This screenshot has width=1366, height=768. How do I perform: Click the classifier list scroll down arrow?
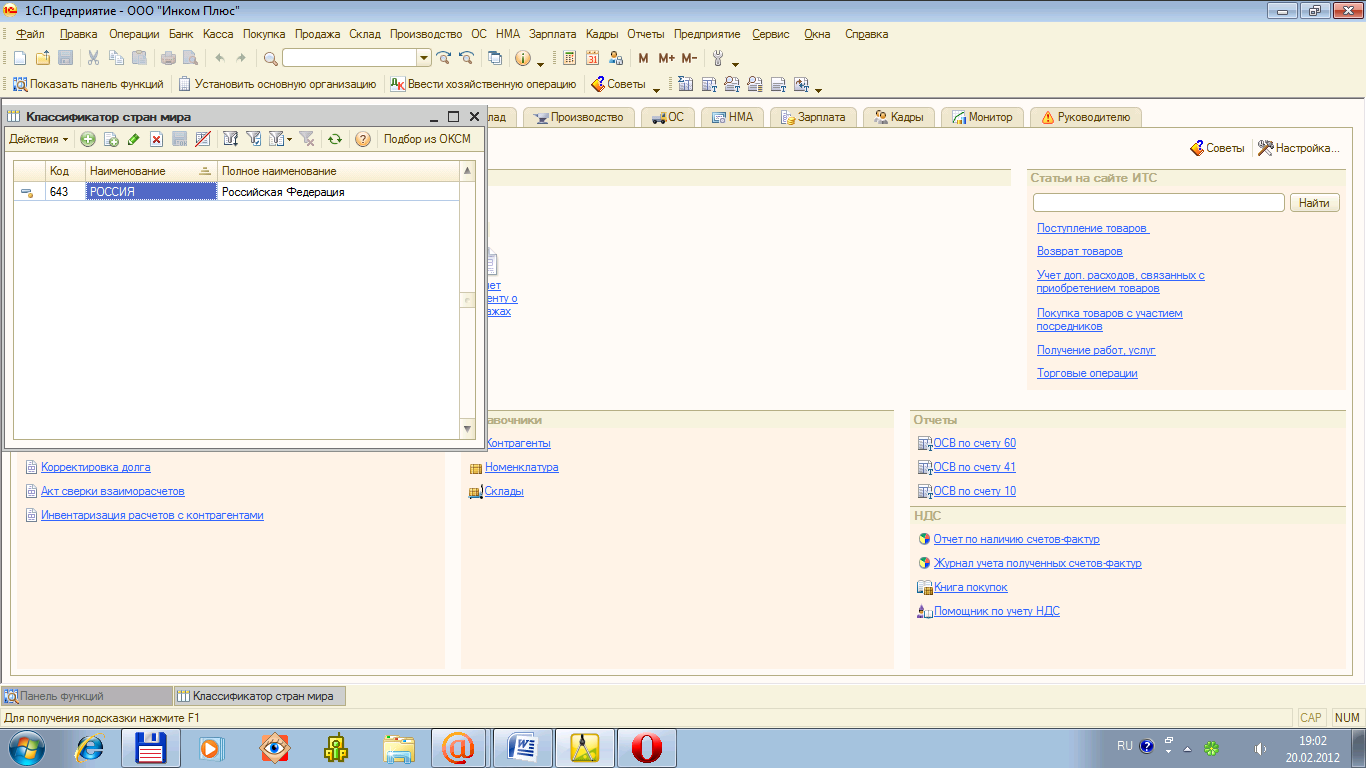click(467, 428)
